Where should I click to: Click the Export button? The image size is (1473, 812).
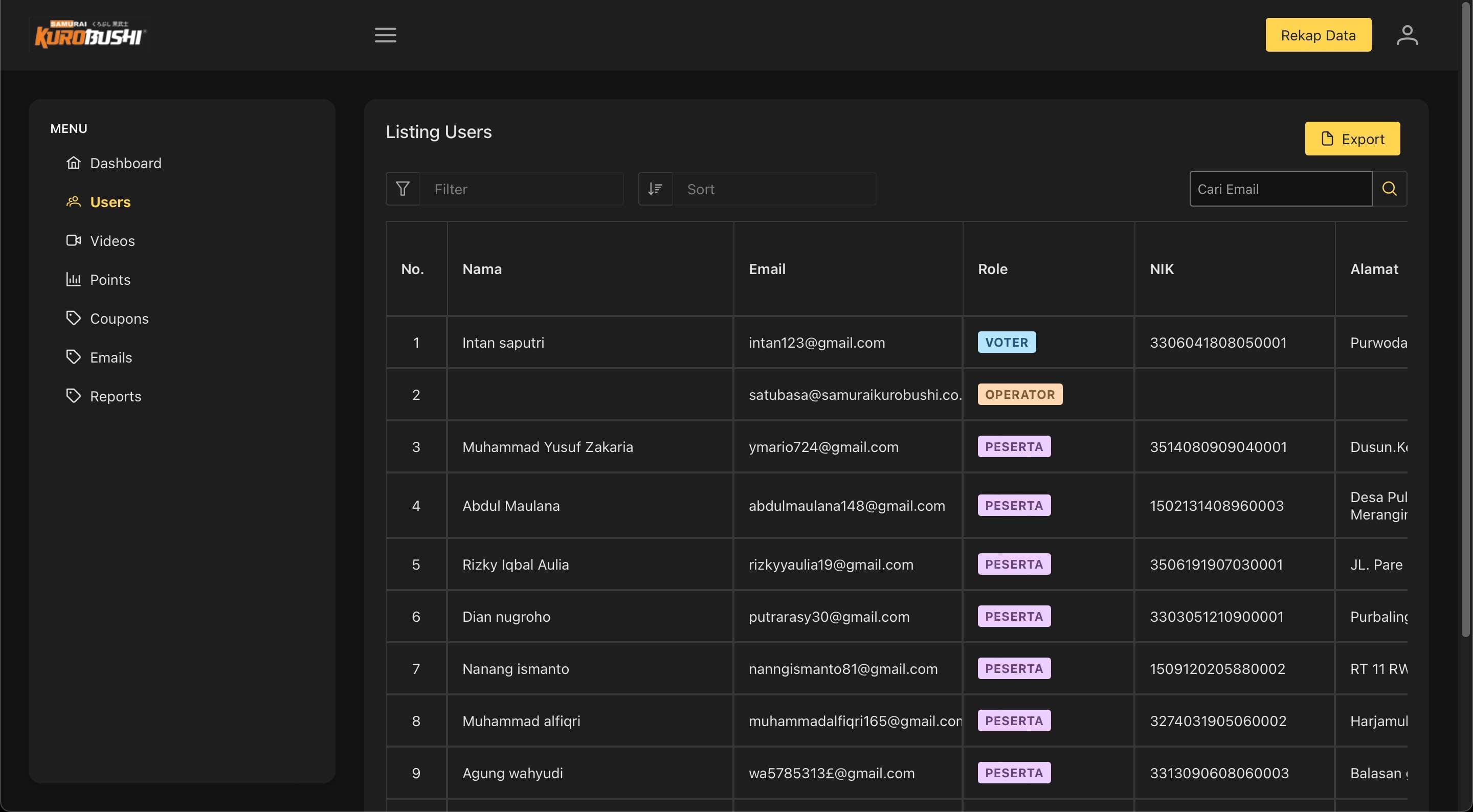1352,139
